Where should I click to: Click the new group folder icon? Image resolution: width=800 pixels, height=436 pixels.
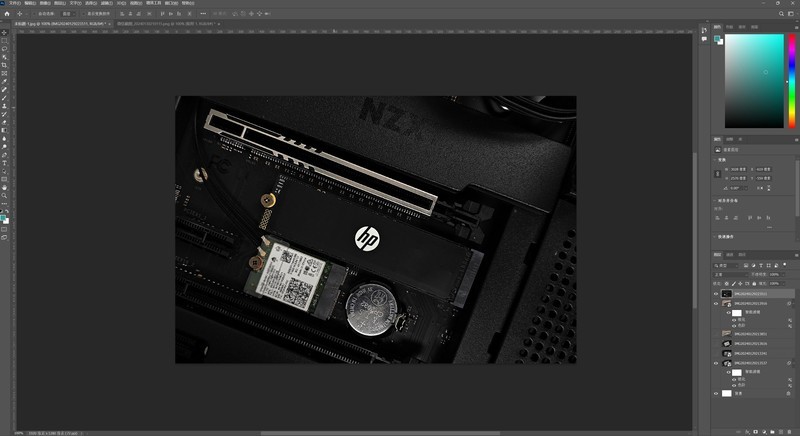tap(772, 432)
